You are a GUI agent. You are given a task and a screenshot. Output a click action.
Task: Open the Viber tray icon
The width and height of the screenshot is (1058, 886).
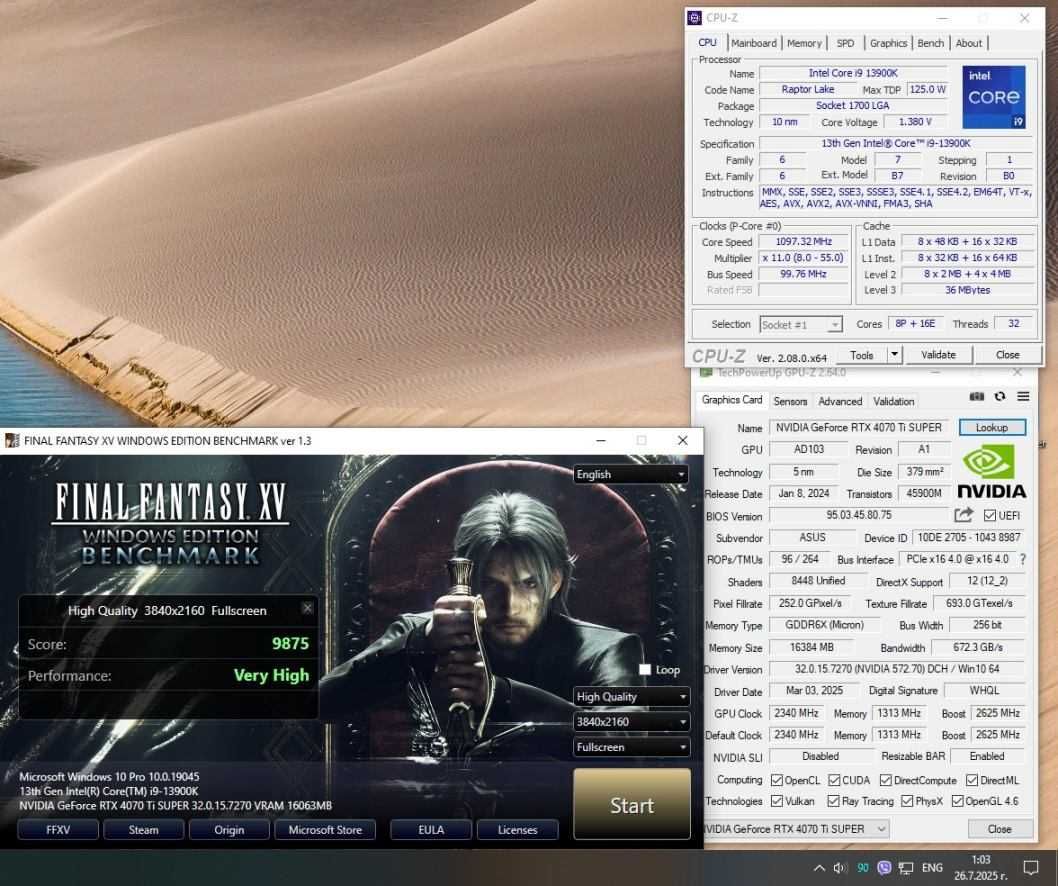click(x=884, y=867)
